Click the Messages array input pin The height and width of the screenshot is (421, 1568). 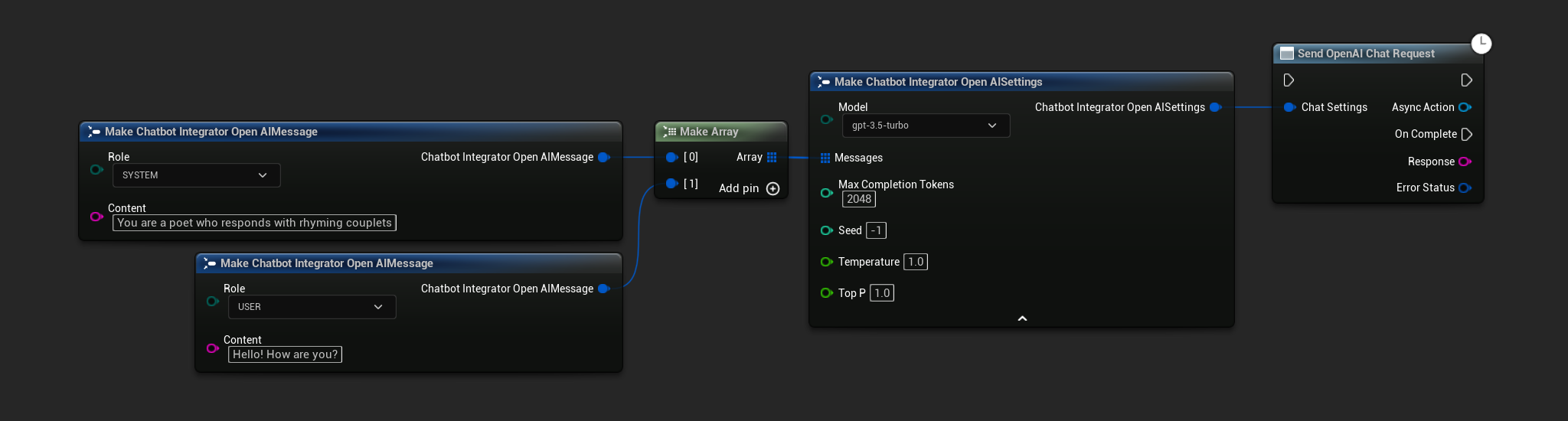click(825, 158)
